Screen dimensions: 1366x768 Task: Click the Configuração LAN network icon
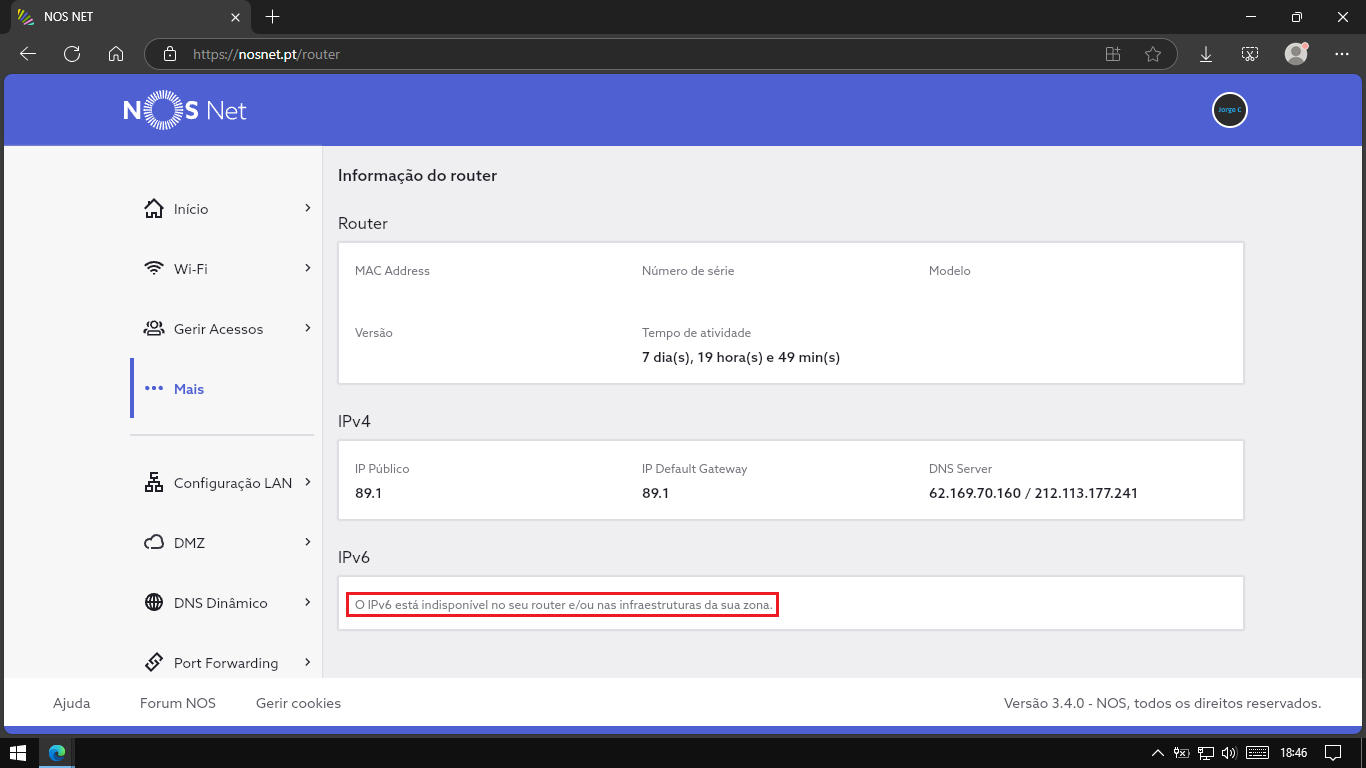pyautogui.click(x=154, y=483)
